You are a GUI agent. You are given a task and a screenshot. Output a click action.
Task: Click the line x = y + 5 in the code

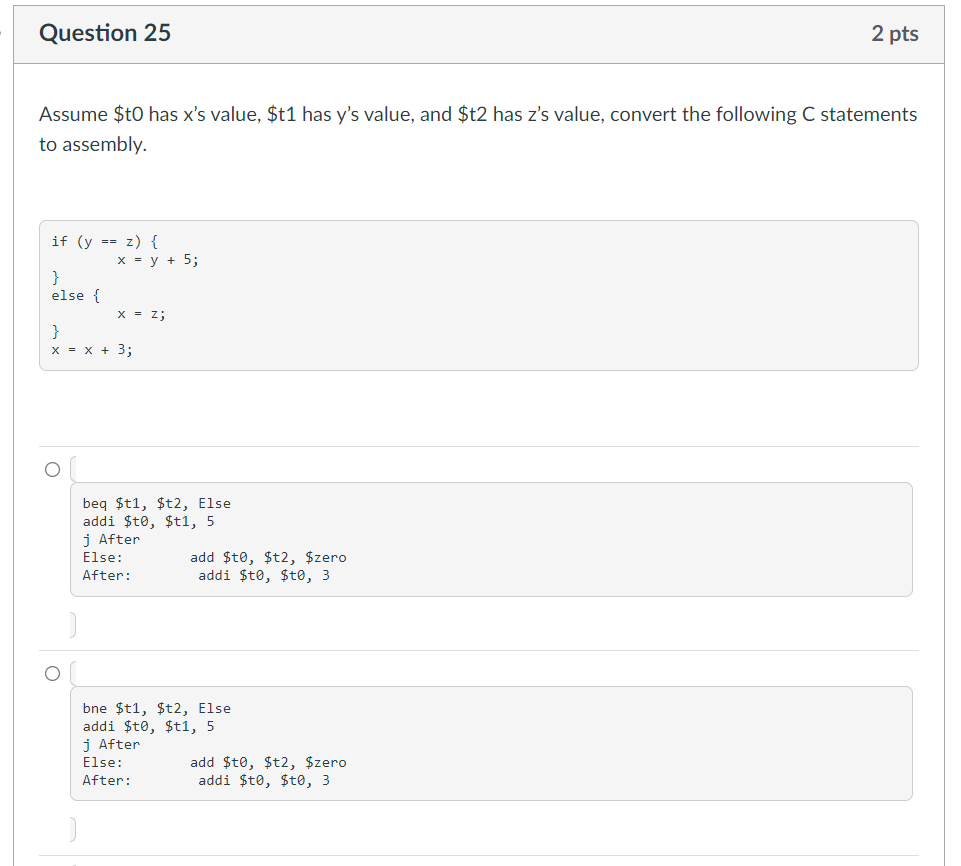point(157,259)
